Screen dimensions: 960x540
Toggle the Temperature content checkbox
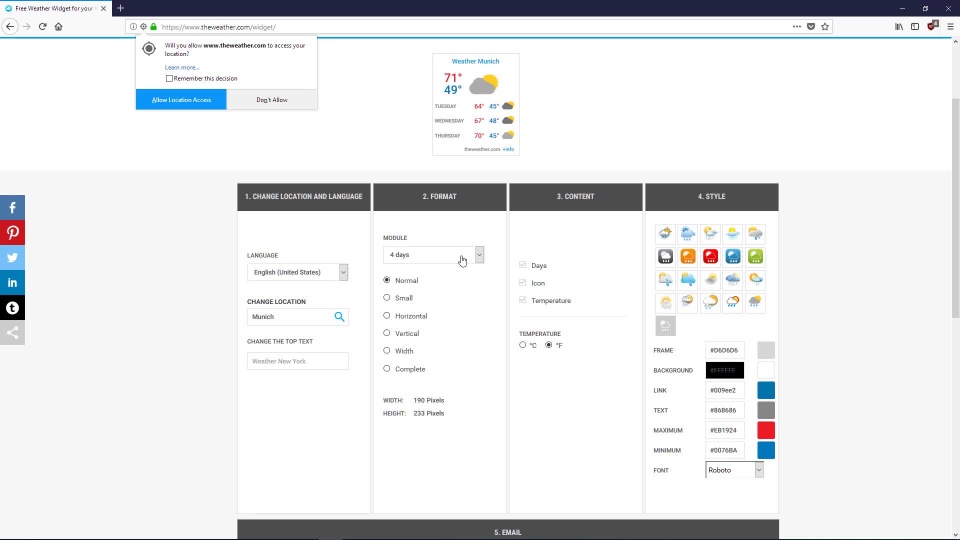pos(522,300)
